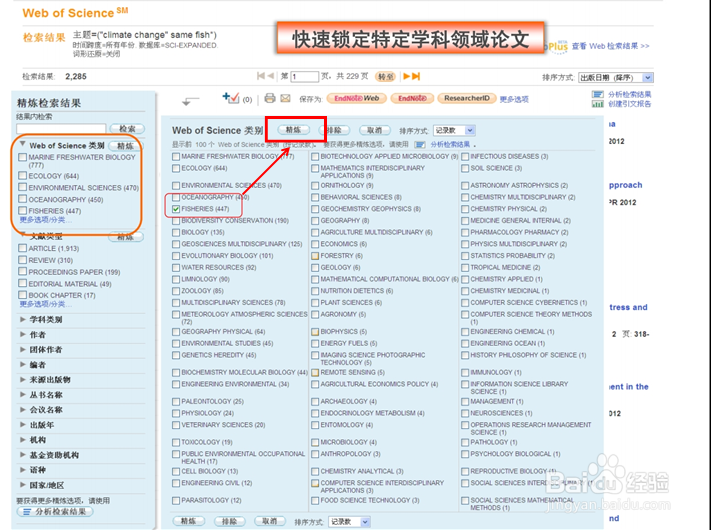Check MARINE FRESHWATER BIOLOGY in main panel
Screen dimensions: 711x530
click(x=176, y=156)
